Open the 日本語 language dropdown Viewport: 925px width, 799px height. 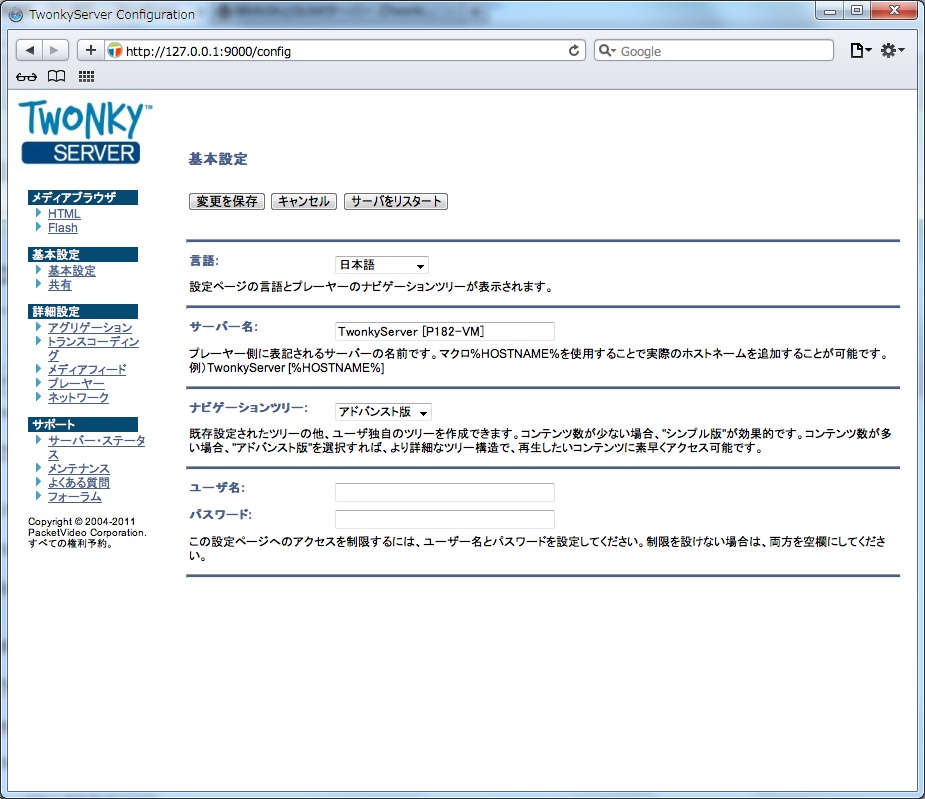coord(382,265)
